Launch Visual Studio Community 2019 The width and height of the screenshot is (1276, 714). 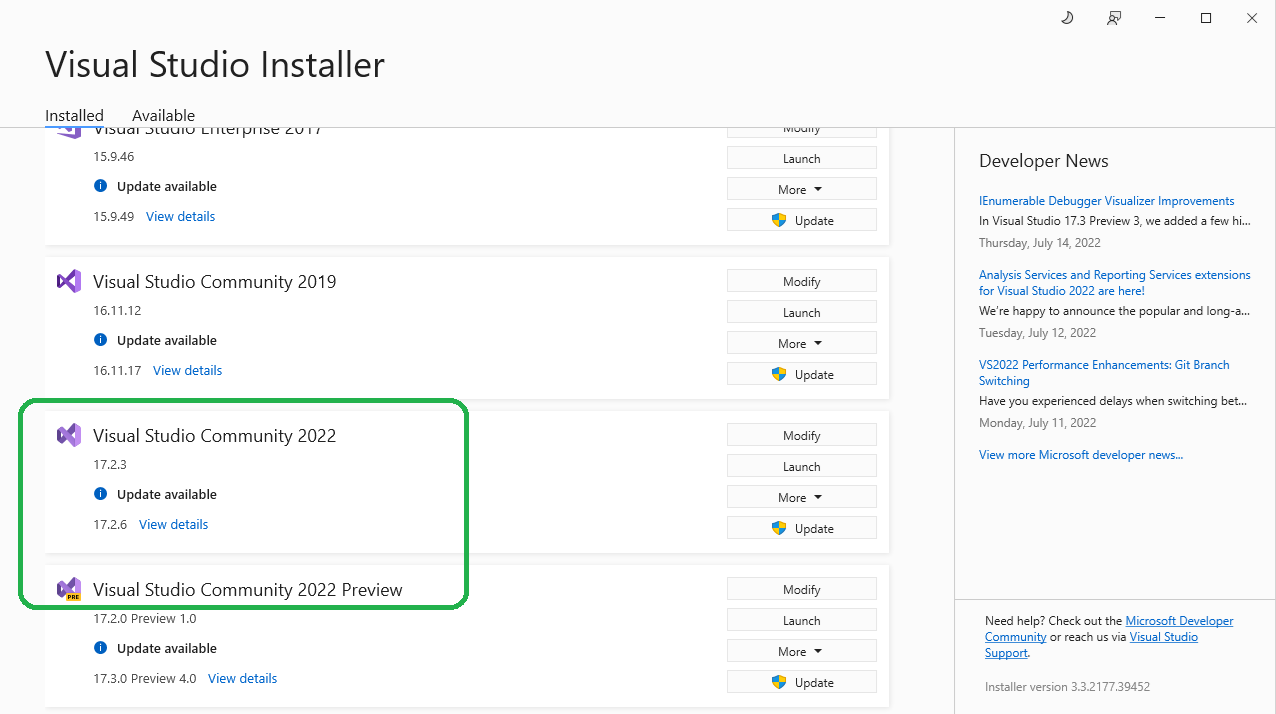(802, 312)
